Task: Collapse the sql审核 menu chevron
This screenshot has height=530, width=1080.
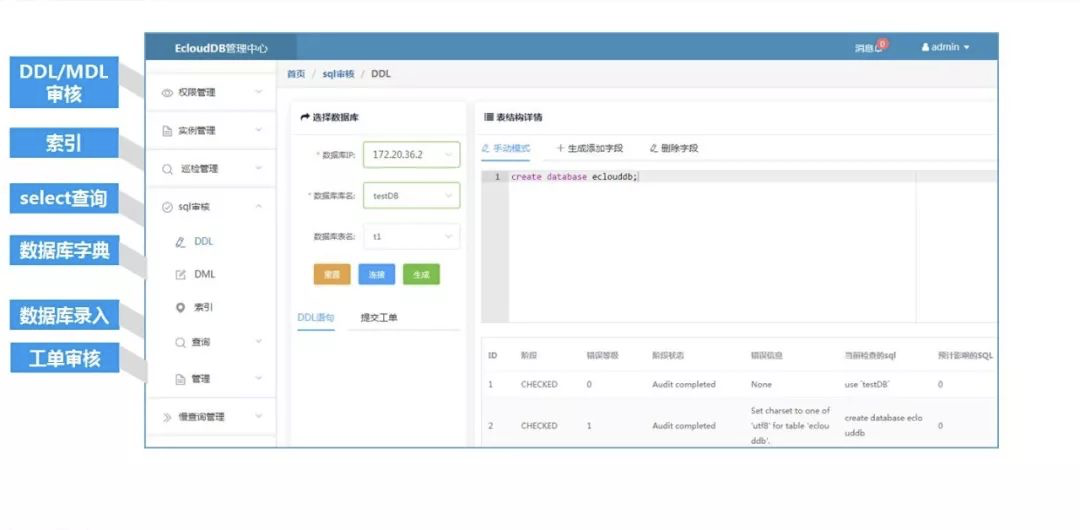Action: 259,206
